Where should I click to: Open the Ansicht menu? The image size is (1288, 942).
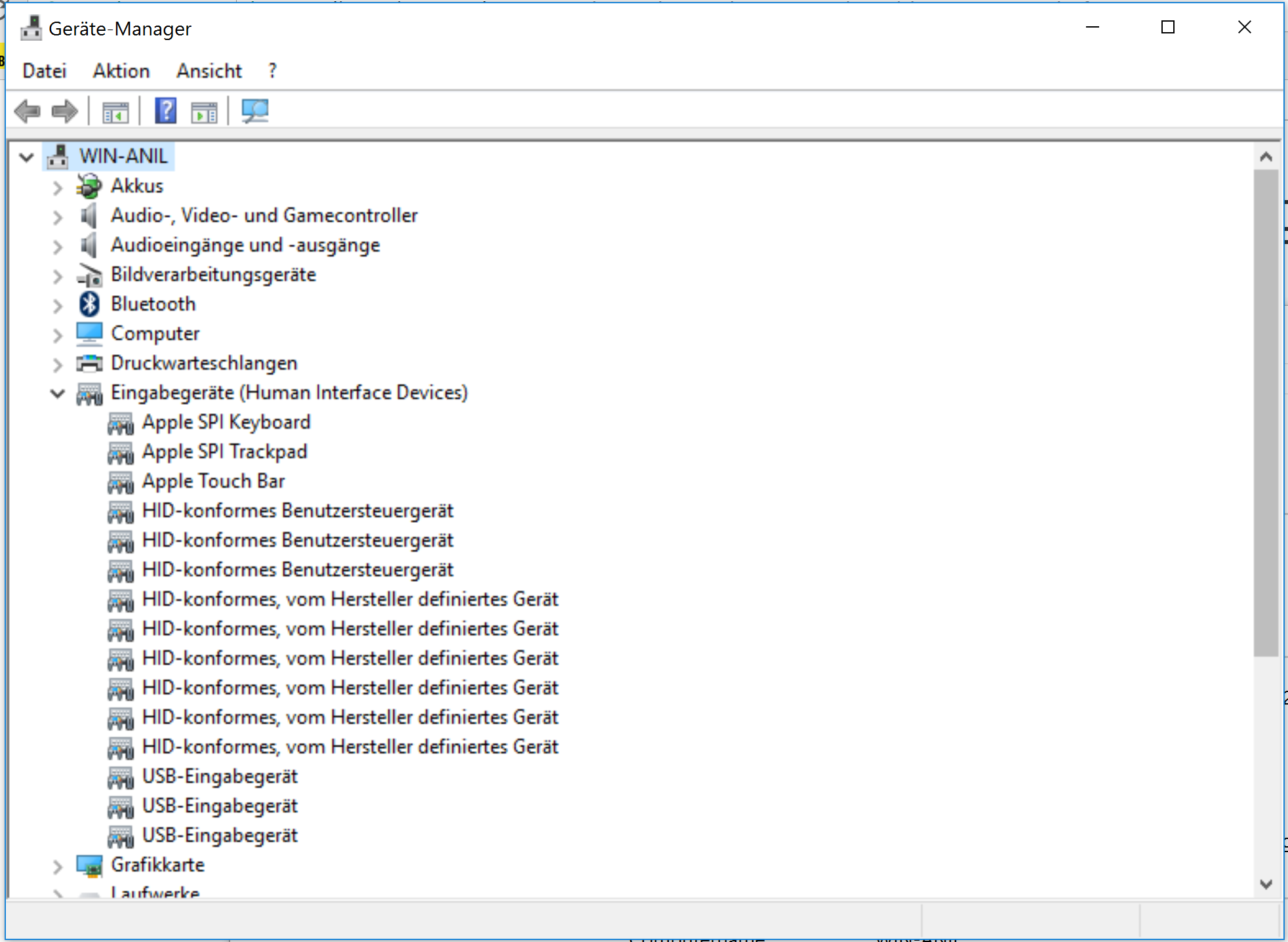(209, 71)
